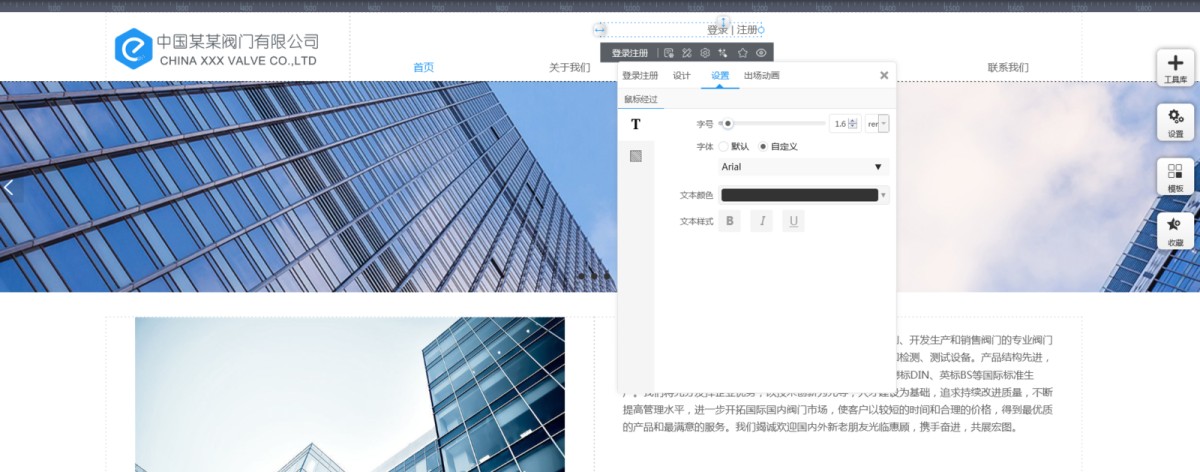The height and width of the screenshot is (472, 1200).
Task: Expand the 文本颜色 color dropdown arrow
Action: click(x=884, y=195)
